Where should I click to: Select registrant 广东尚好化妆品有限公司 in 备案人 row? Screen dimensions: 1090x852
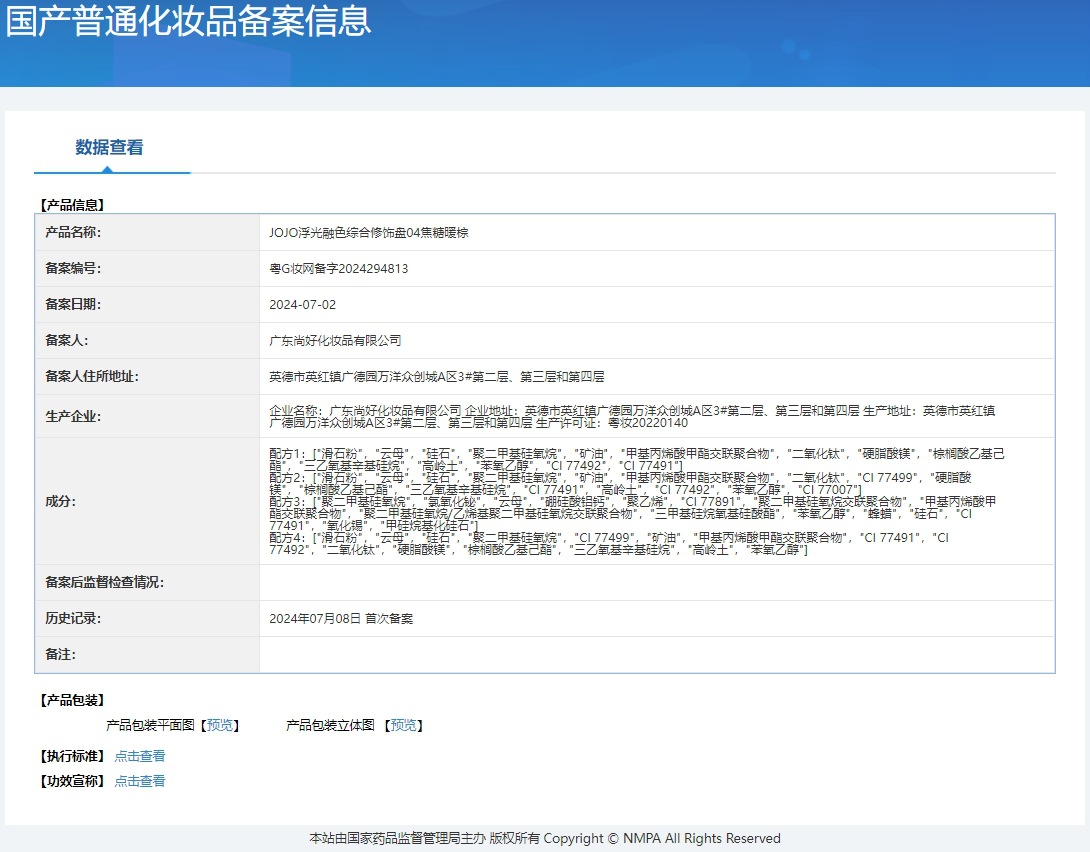click(335, 341)
